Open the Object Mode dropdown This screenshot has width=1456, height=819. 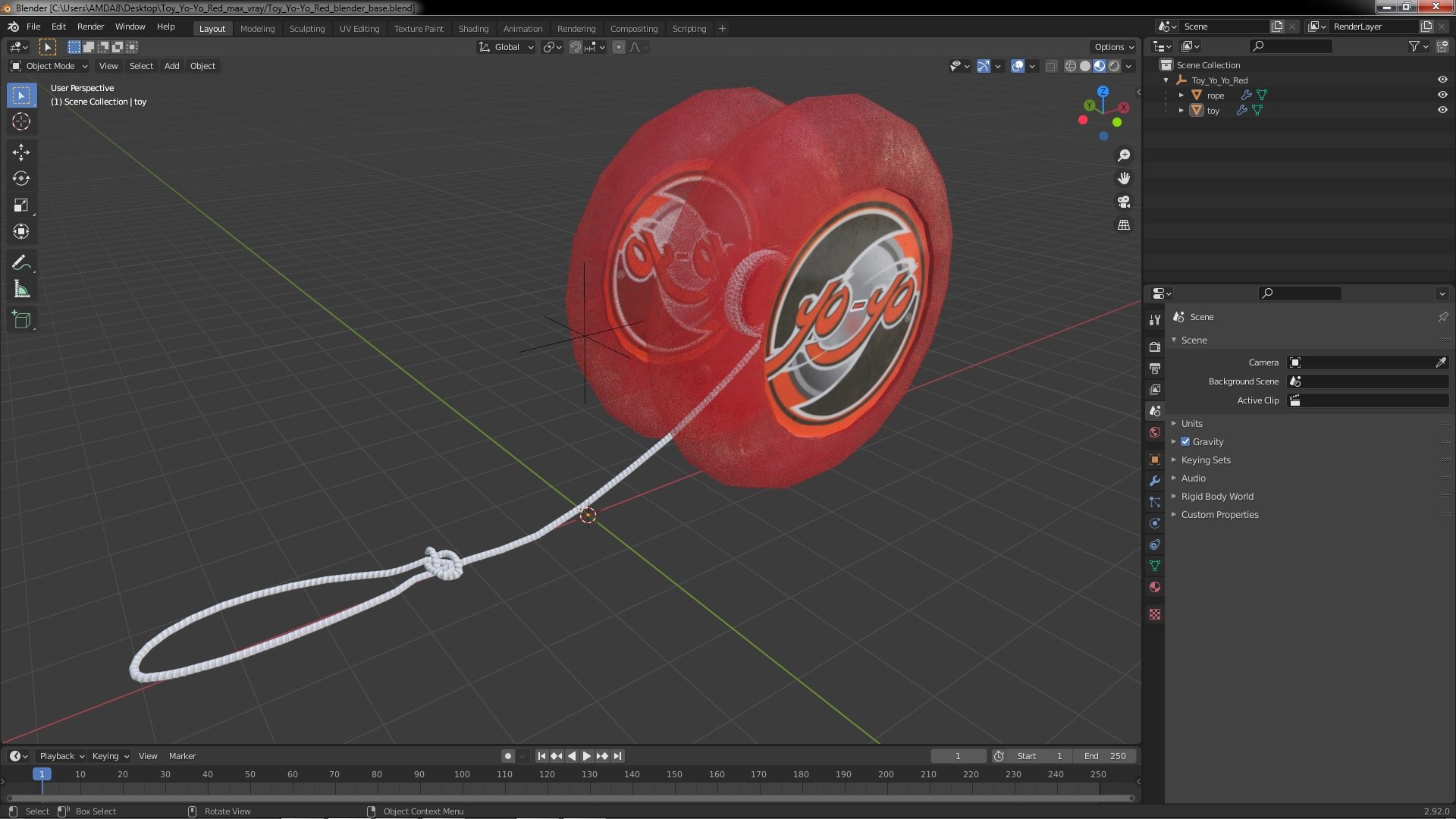tap(49, 67)
